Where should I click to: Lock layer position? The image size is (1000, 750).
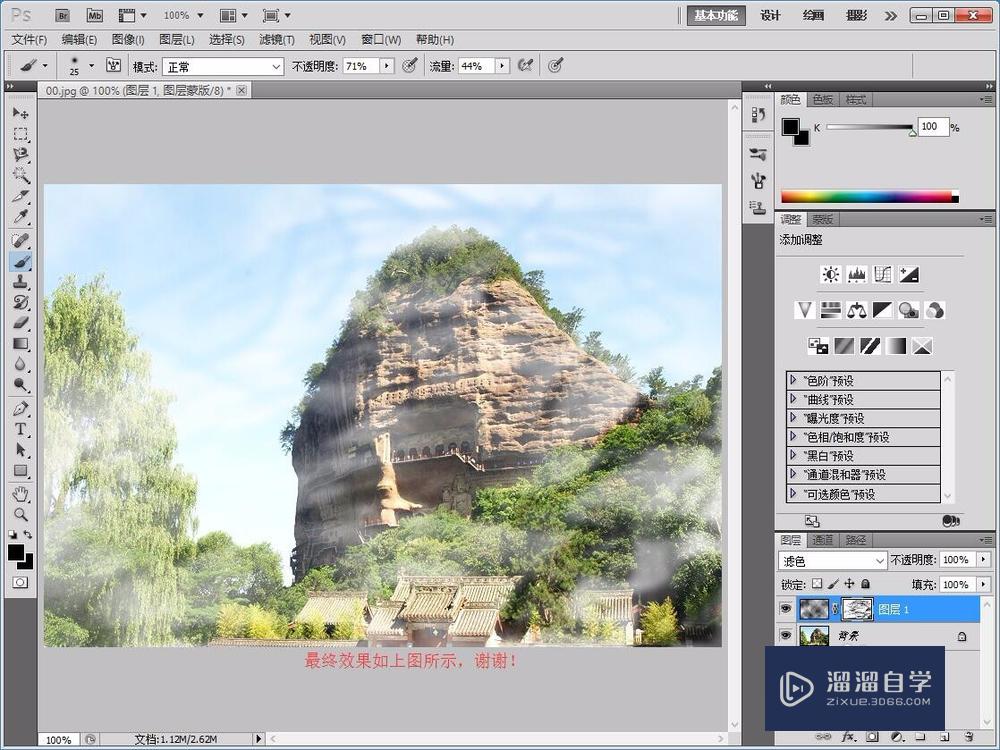tap(849, 584)
